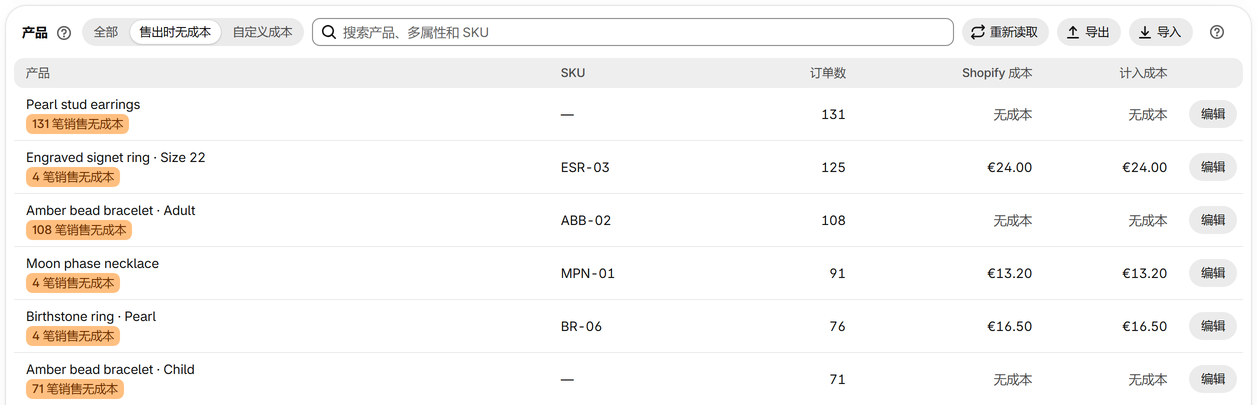Viewport: 1257px width, 405px height.
Task: Click the 产品 column header
Action: pos(38,73)
